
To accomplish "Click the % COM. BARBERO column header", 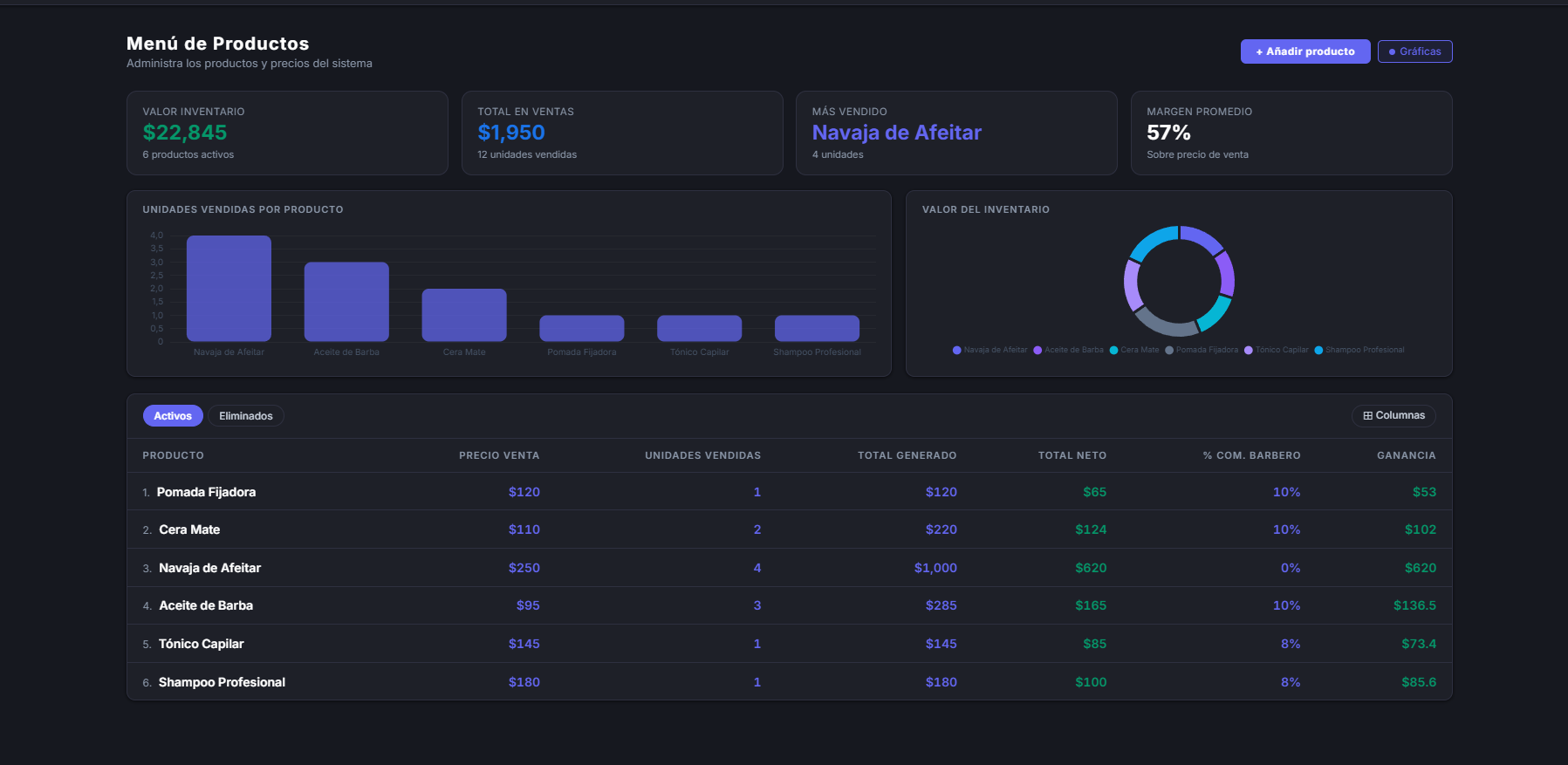I will [x=1251, y=455].
